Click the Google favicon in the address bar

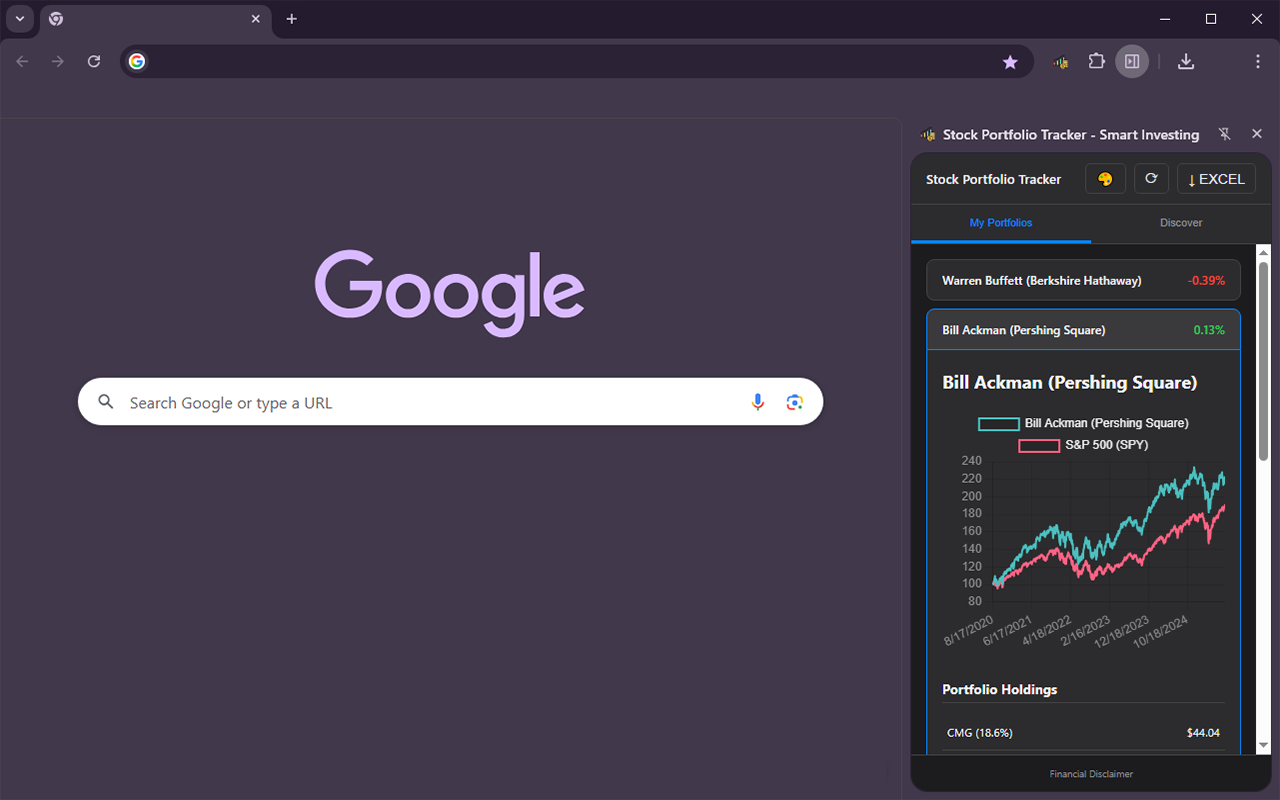pos(137,62)
